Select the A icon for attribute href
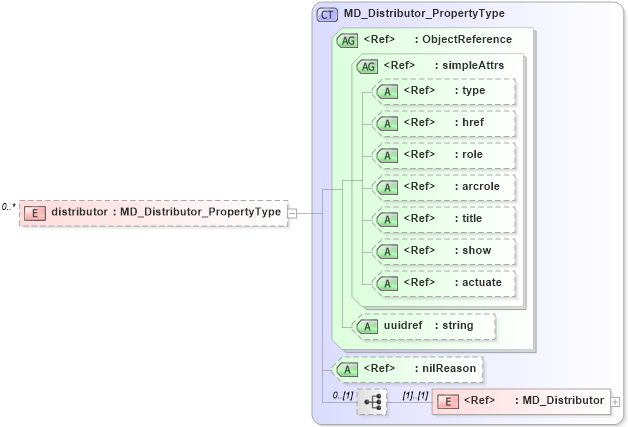The height and width of the screenshot is (427, 628). tap(387, 124)
